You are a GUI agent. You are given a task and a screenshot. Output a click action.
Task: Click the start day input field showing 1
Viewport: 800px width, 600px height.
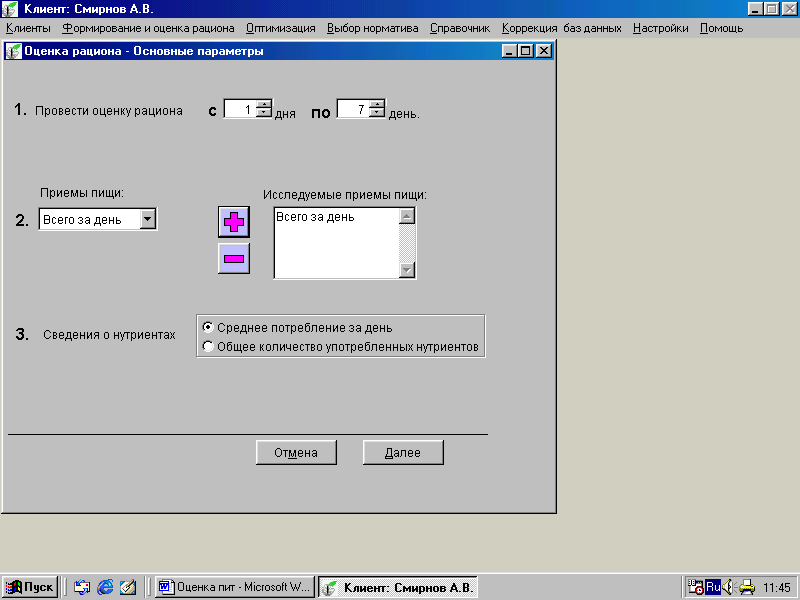240,109
